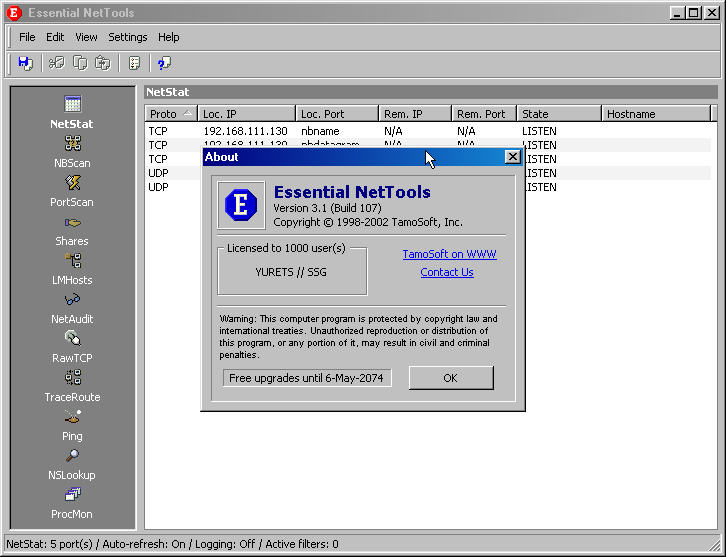Click the Help question mark toolbar icon

[x=163, y=63]
